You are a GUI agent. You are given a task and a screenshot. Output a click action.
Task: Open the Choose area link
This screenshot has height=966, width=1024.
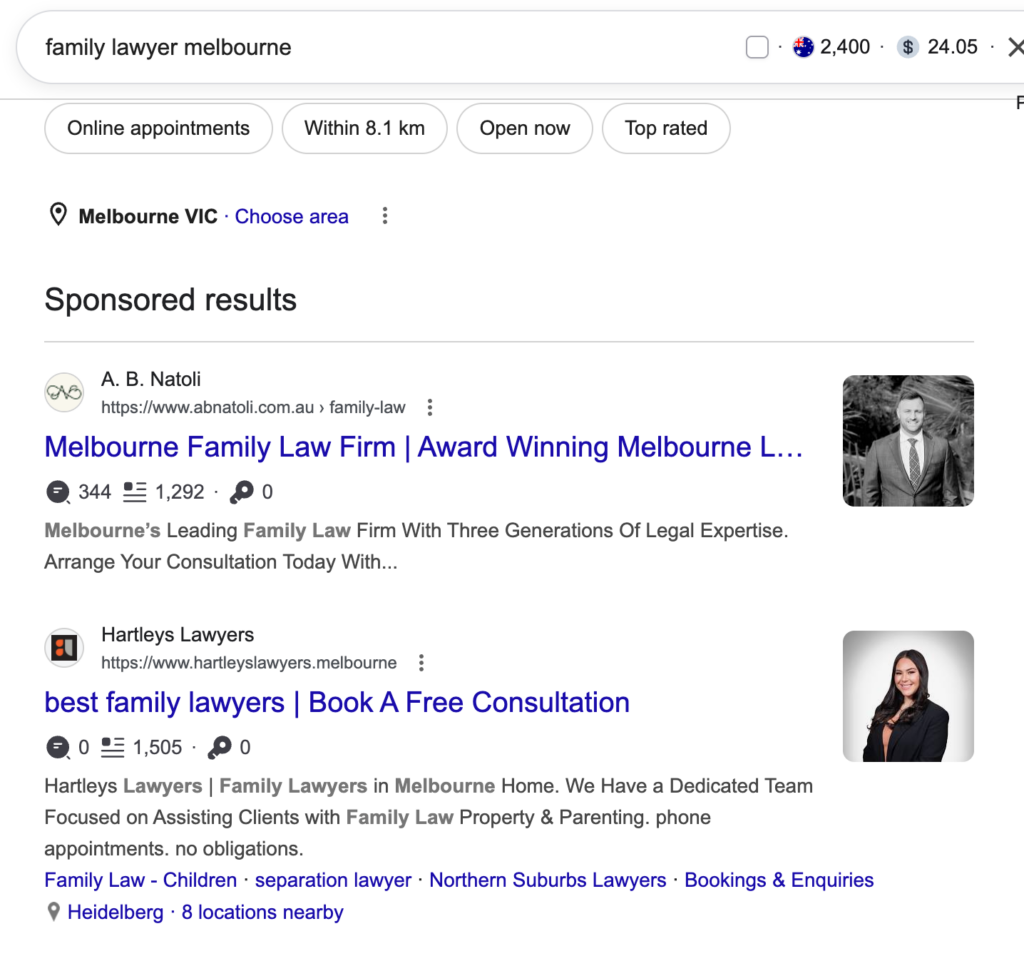click(291, 216)
